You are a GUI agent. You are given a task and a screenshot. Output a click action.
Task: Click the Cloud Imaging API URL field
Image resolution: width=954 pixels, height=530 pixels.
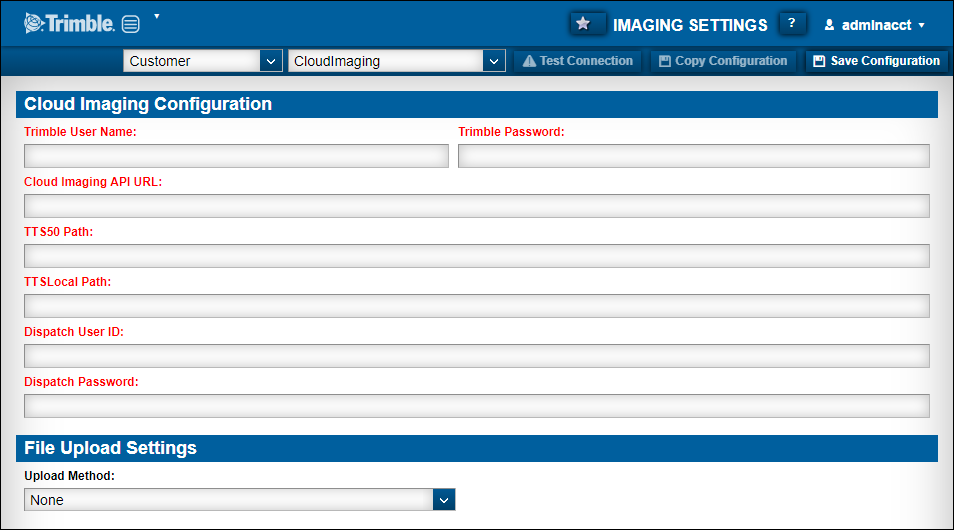coord(476,206)
